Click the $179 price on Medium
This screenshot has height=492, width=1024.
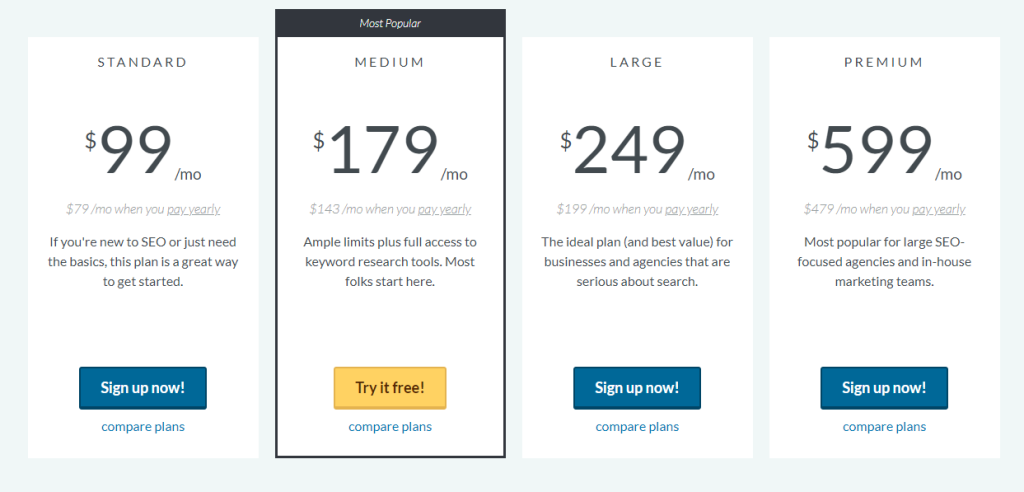click(x=376, y=151)
